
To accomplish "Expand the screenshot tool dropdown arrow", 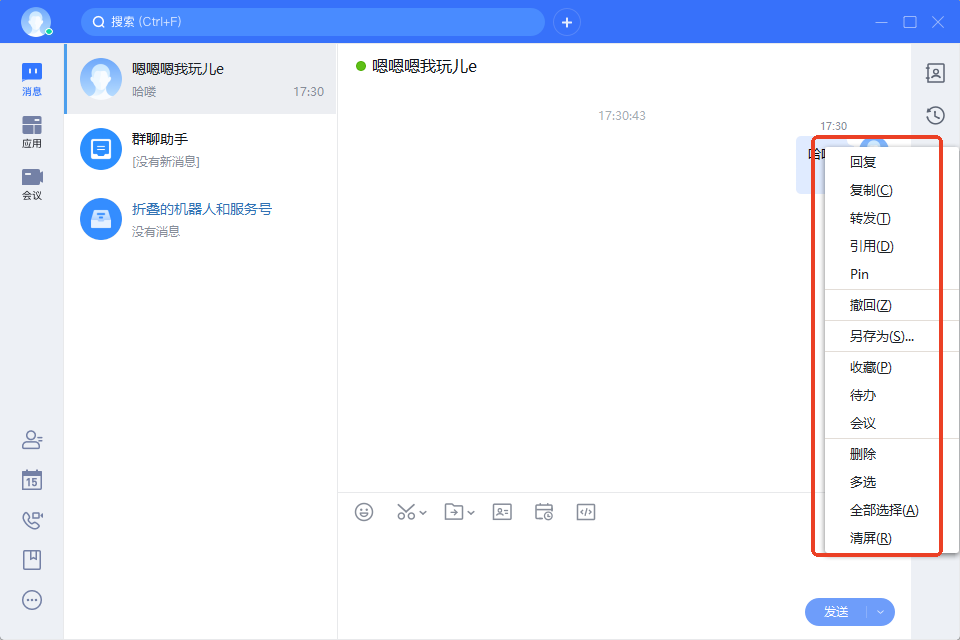I will [423, 513].
